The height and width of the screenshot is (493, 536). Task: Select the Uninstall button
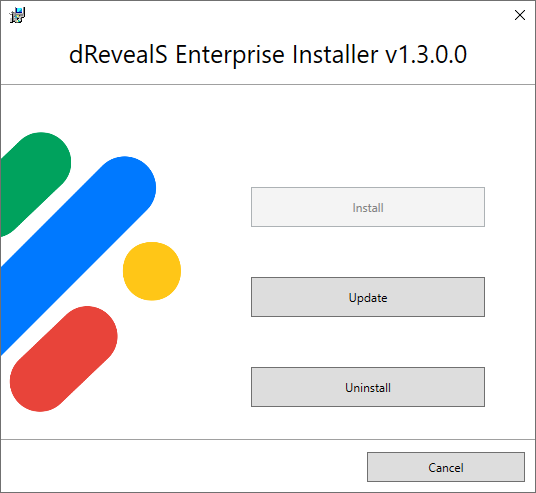tap(368, 387)
